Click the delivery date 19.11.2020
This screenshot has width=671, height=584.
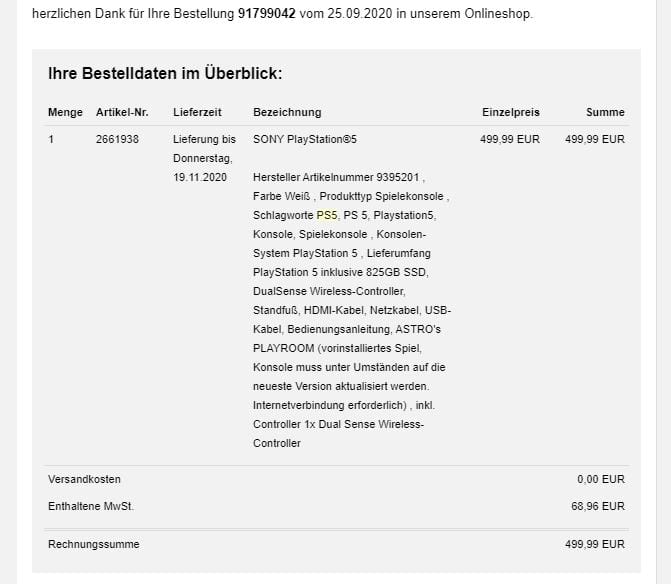[200, 177]
